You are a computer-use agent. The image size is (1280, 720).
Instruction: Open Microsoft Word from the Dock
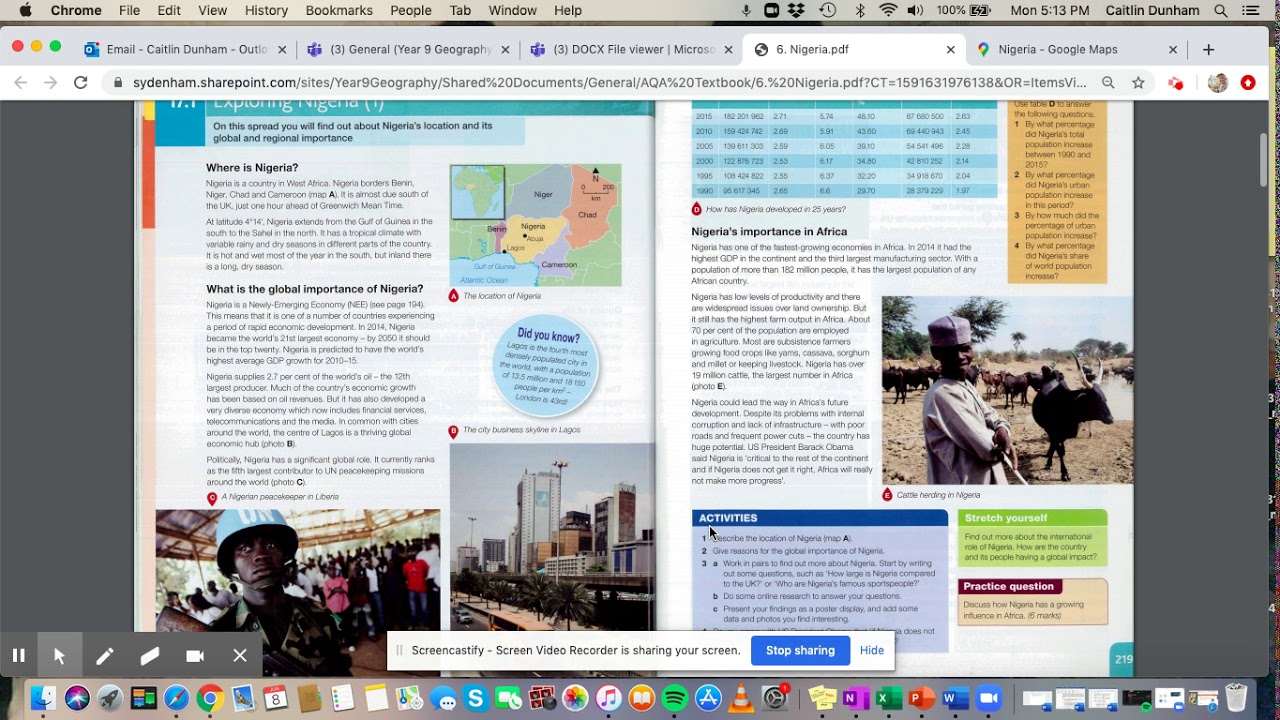[x=955, y=698]
